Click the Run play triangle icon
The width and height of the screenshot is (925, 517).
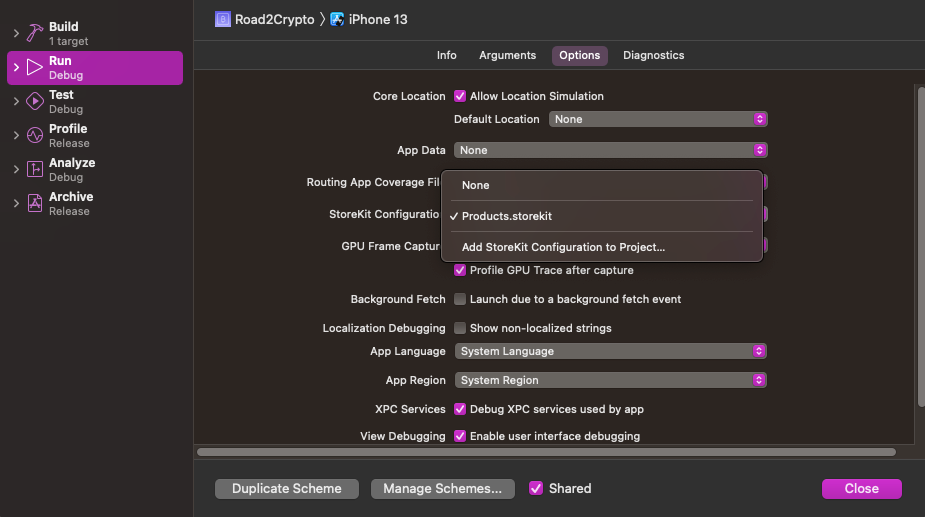pyautogui.click(x=35, y=67)
